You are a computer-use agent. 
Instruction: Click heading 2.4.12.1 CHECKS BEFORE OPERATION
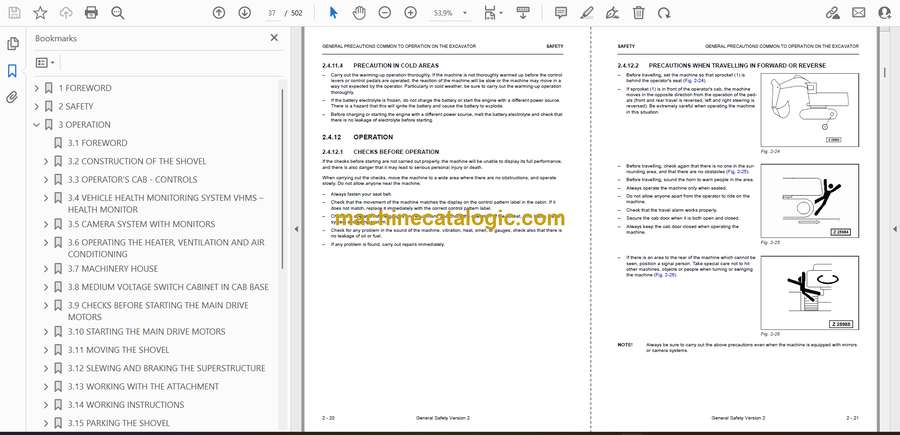(380, 152)
